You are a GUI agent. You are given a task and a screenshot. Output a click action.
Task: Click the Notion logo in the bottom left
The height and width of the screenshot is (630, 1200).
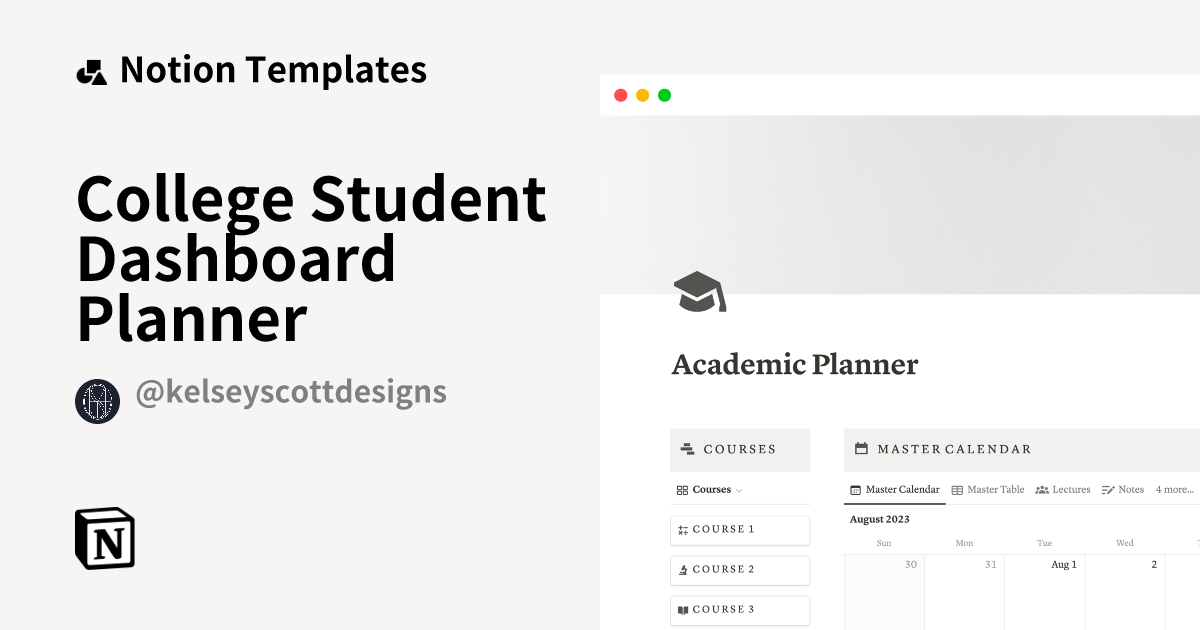tap(103, 538)
